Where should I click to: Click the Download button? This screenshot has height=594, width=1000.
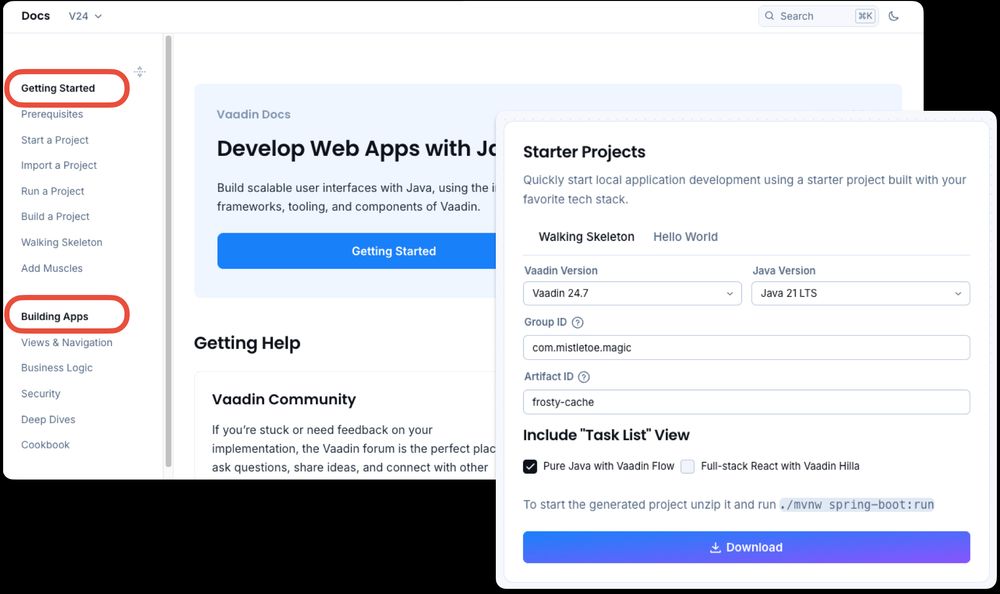tap(746, 547)
